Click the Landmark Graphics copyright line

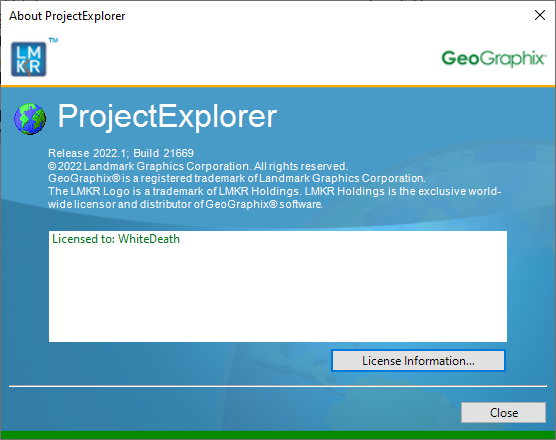198,166
